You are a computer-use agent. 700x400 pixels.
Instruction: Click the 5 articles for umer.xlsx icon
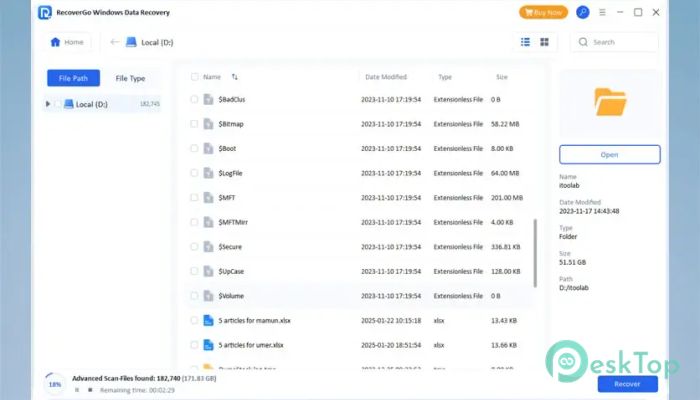pyautogui.click(x=208, y=345)
